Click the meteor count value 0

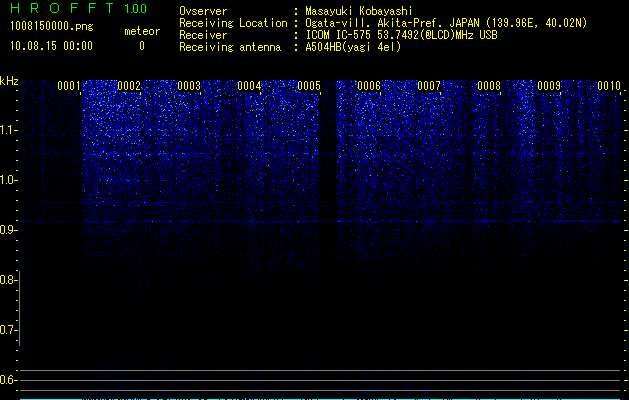142,46
